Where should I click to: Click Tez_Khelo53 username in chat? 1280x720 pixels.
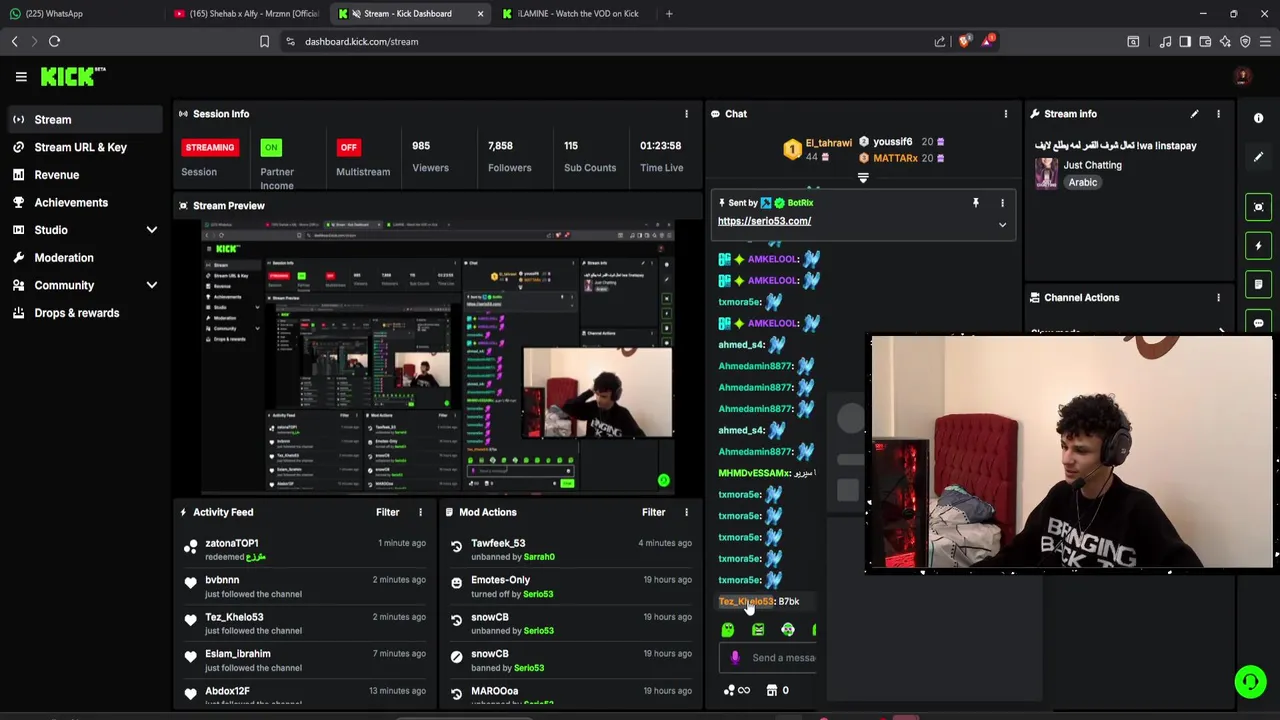tap(746, 602)
